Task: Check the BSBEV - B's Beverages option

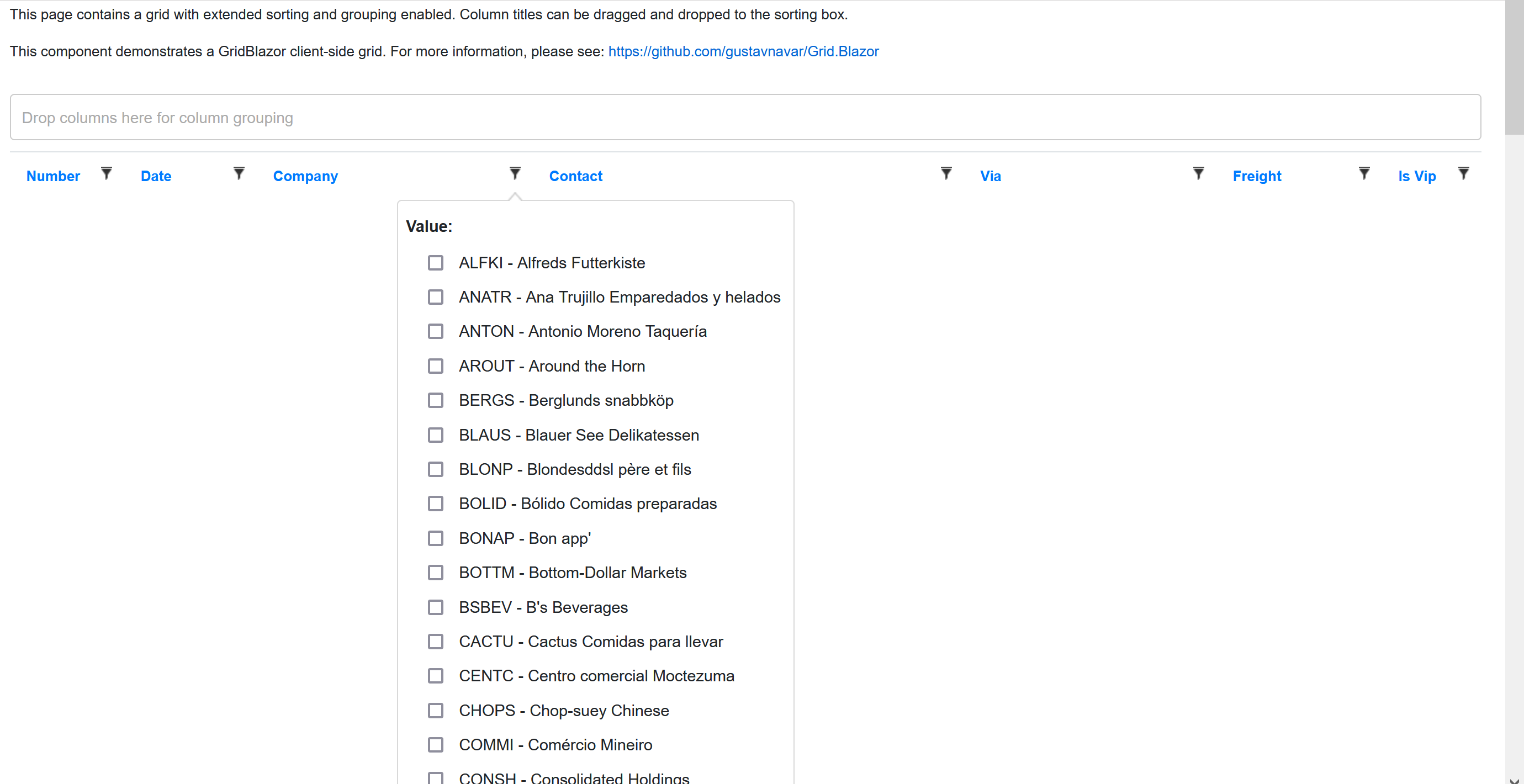Action: [x=436, y=607]
